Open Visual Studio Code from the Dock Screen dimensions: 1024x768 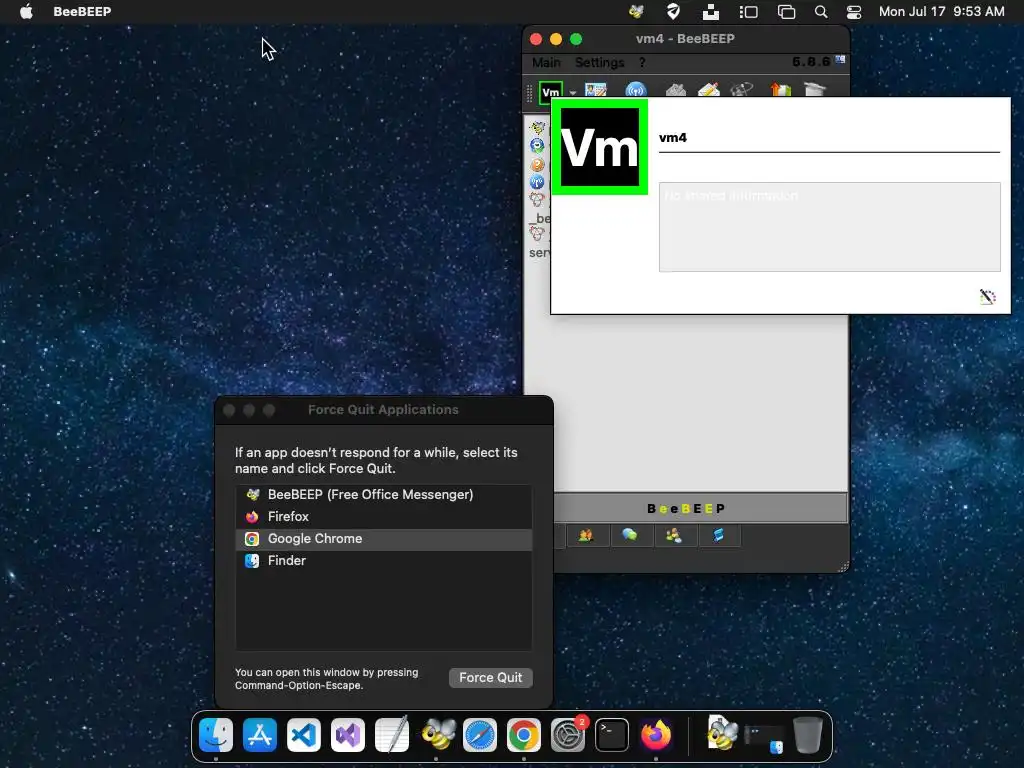click(x=304, y=735)
